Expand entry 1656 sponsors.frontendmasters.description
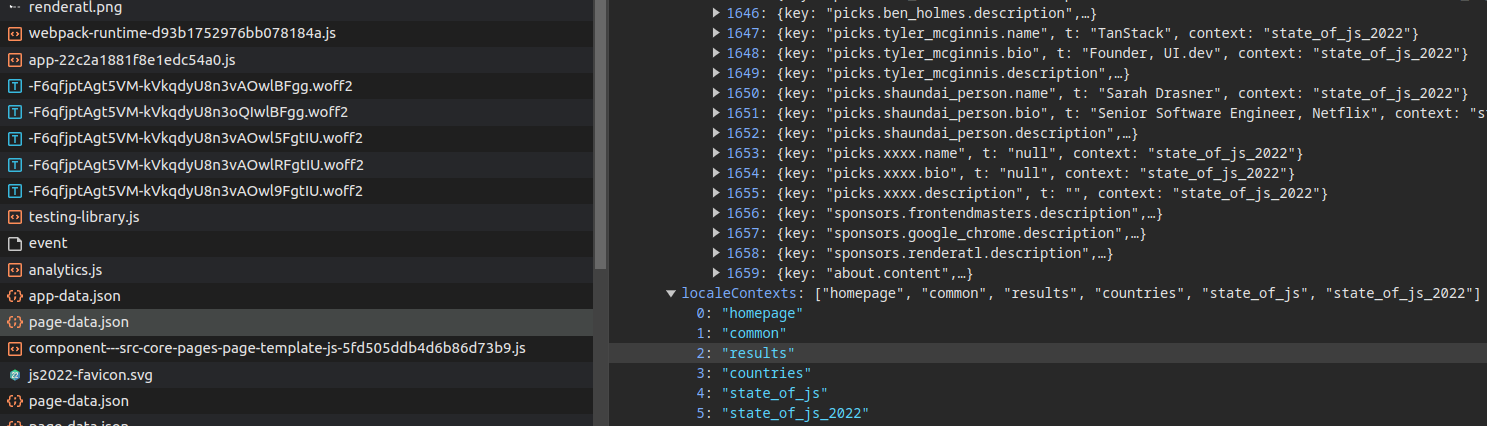The image size is (1487, 426). coord(716,213)
